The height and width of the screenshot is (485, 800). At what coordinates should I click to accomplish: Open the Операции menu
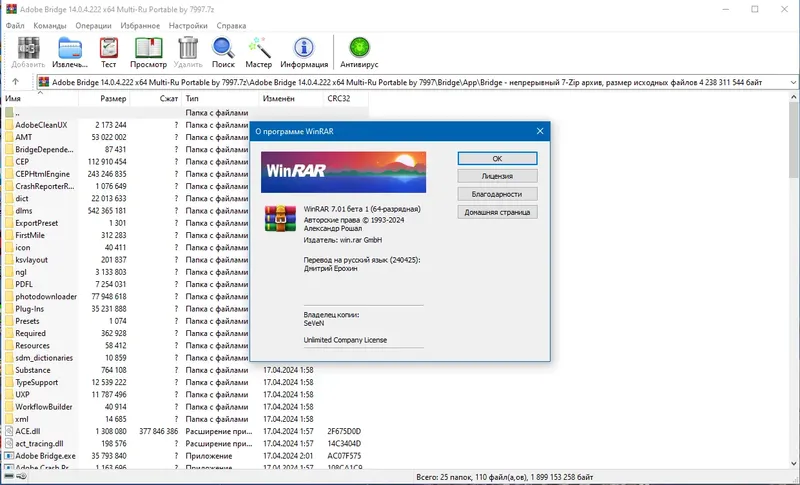click(x=93, y=25)
